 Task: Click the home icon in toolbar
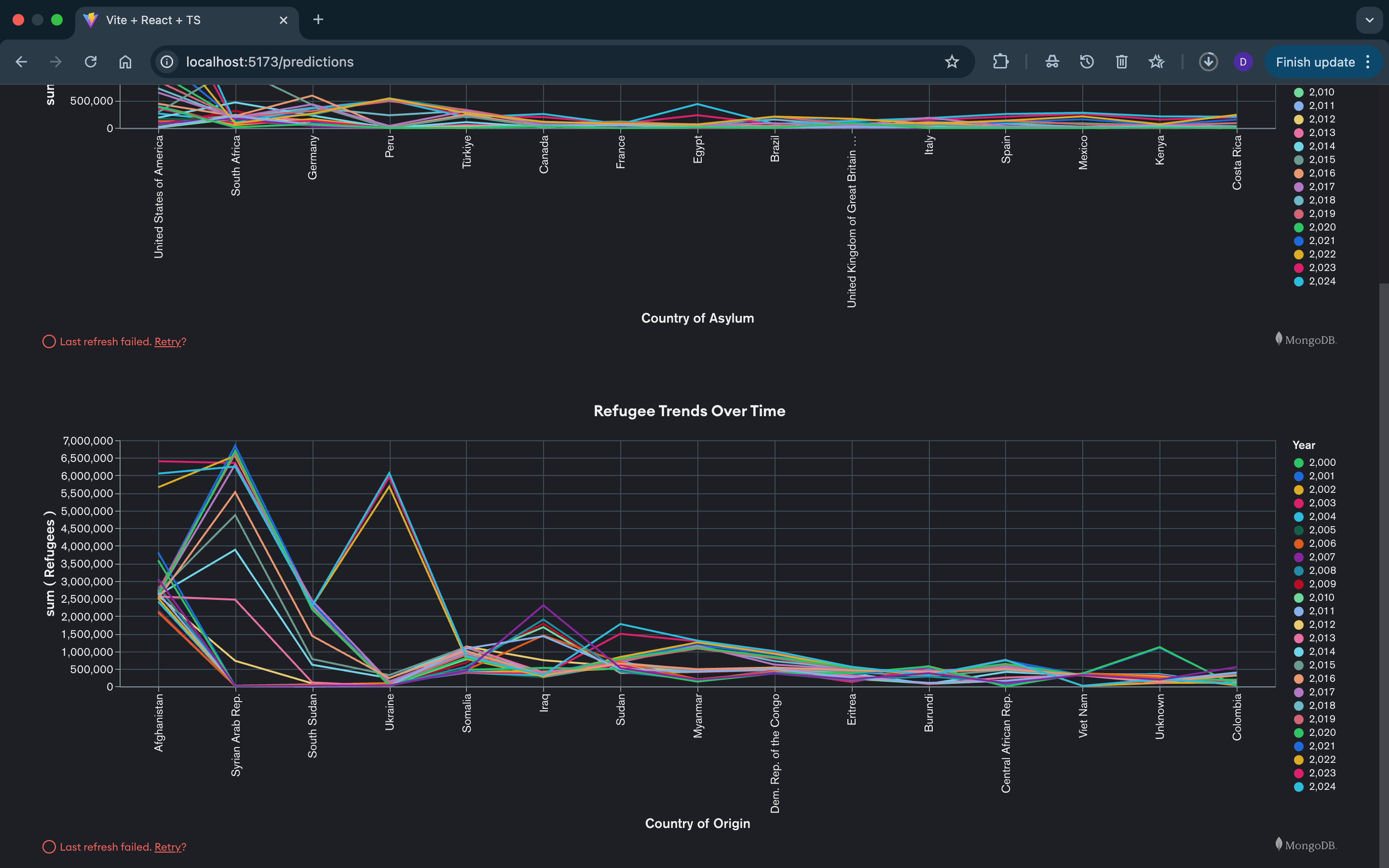[x=125, y=62]
